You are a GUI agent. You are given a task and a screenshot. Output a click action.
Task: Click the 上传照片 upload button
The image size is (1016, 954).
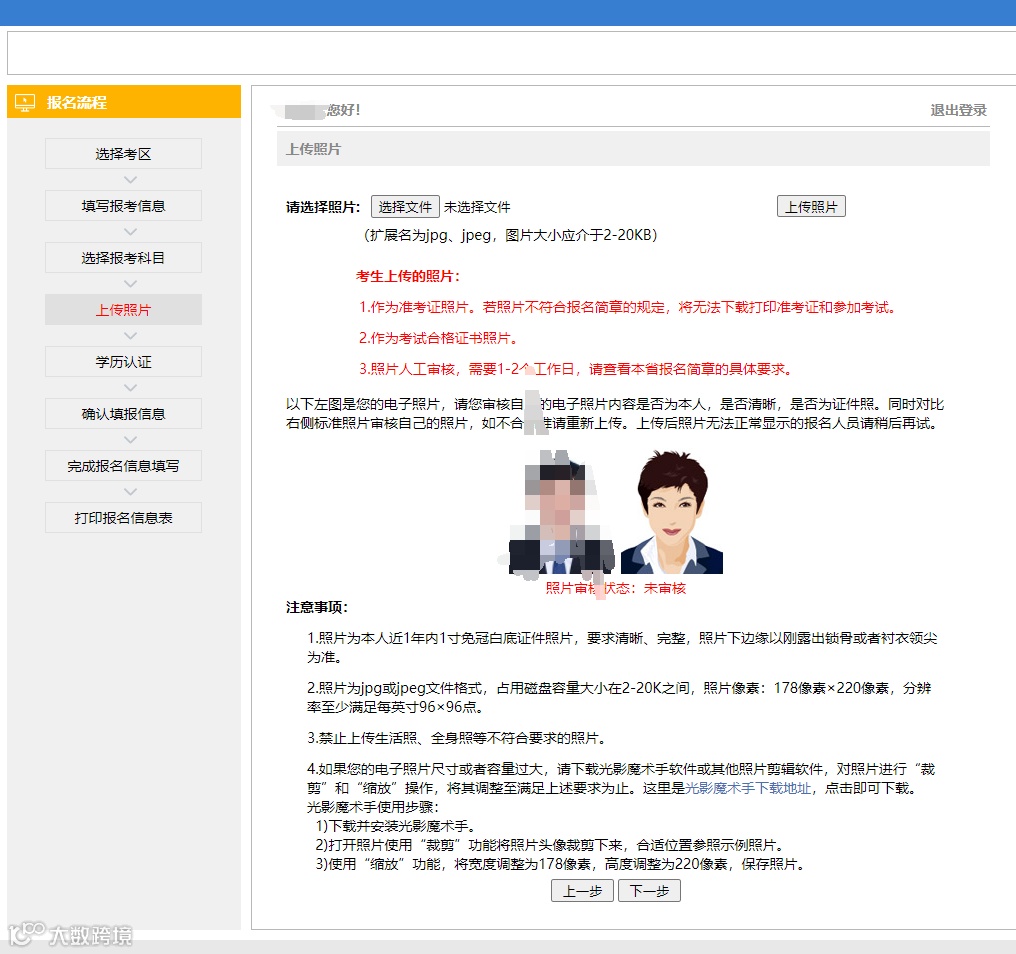(x=811, y=207)
